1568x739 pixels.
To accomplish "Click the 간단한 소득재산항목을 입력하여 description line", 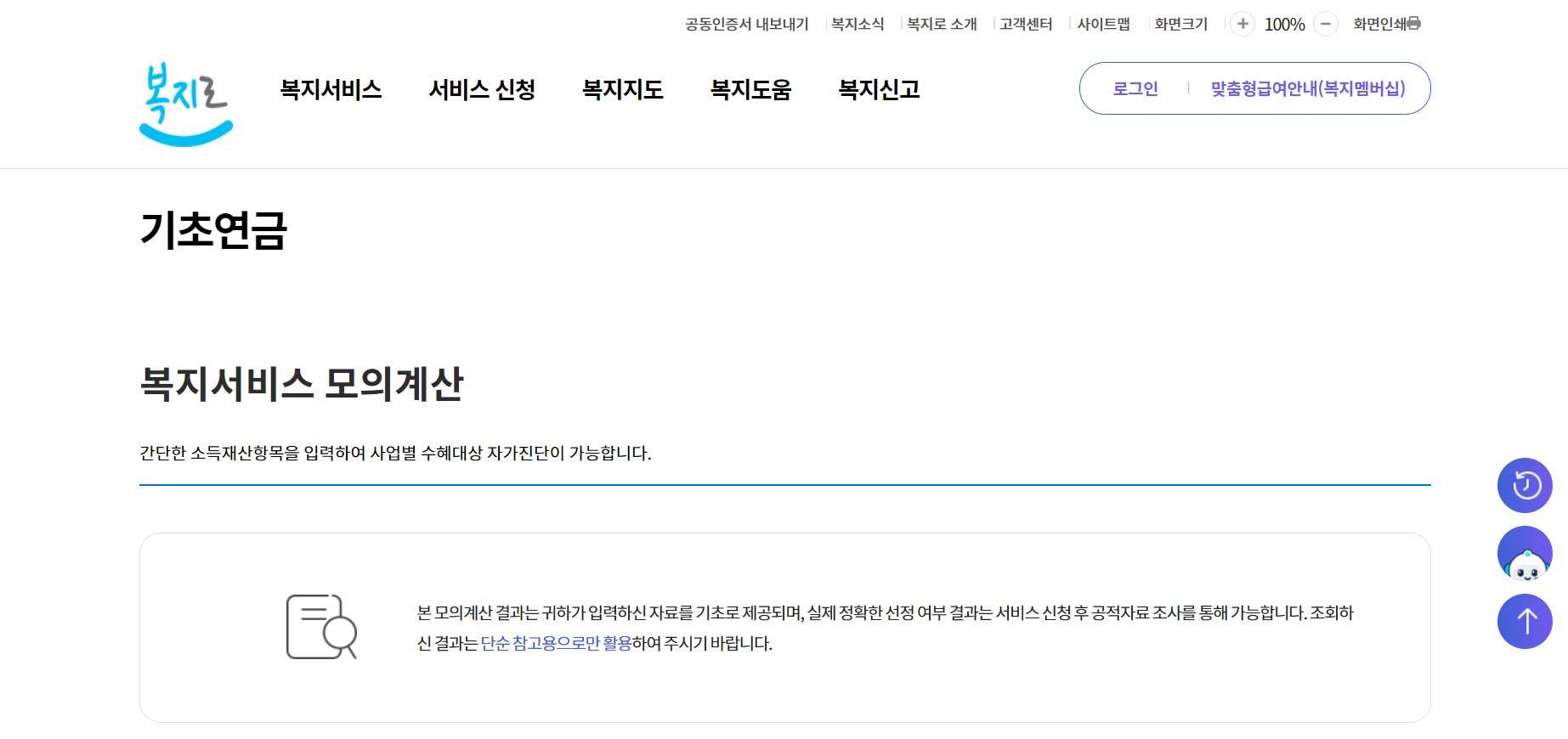I will click(395, 453).
